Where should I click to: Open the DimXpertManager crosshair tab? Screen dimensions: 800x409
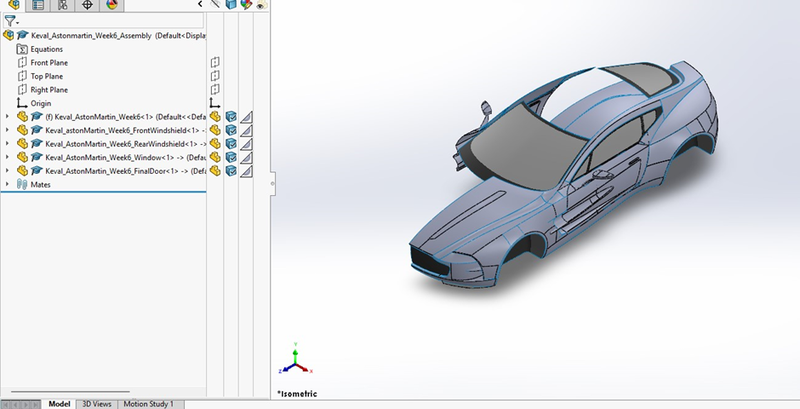[x=87, y=5]
